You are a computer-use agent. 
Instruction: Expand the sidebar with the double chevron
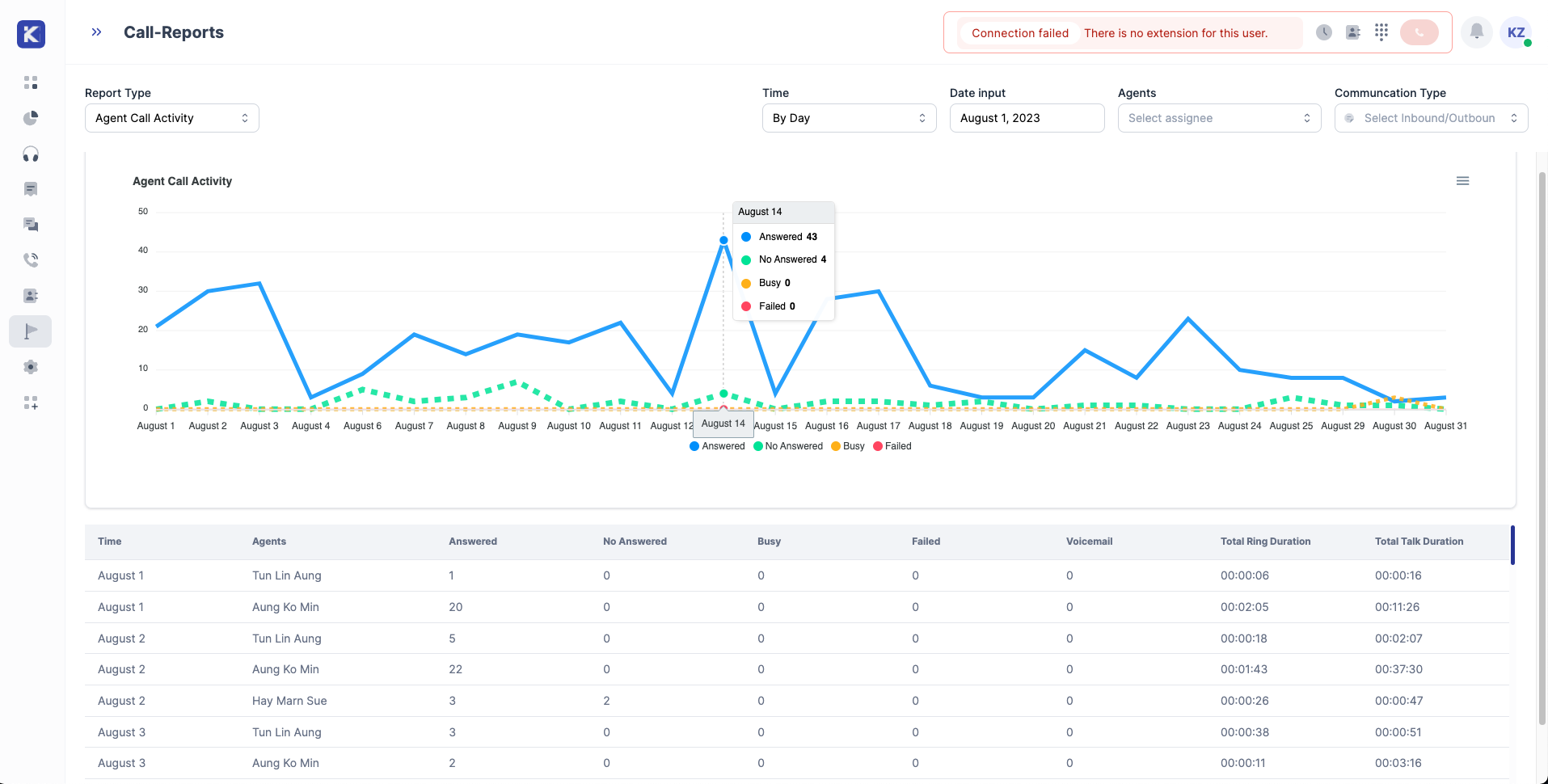(97, 32)
